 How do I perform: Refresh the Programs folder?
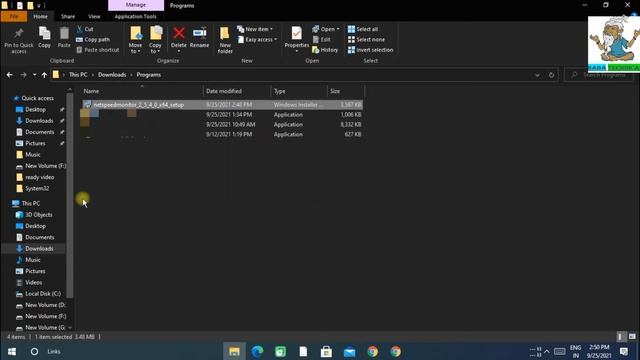click(551, 75)
